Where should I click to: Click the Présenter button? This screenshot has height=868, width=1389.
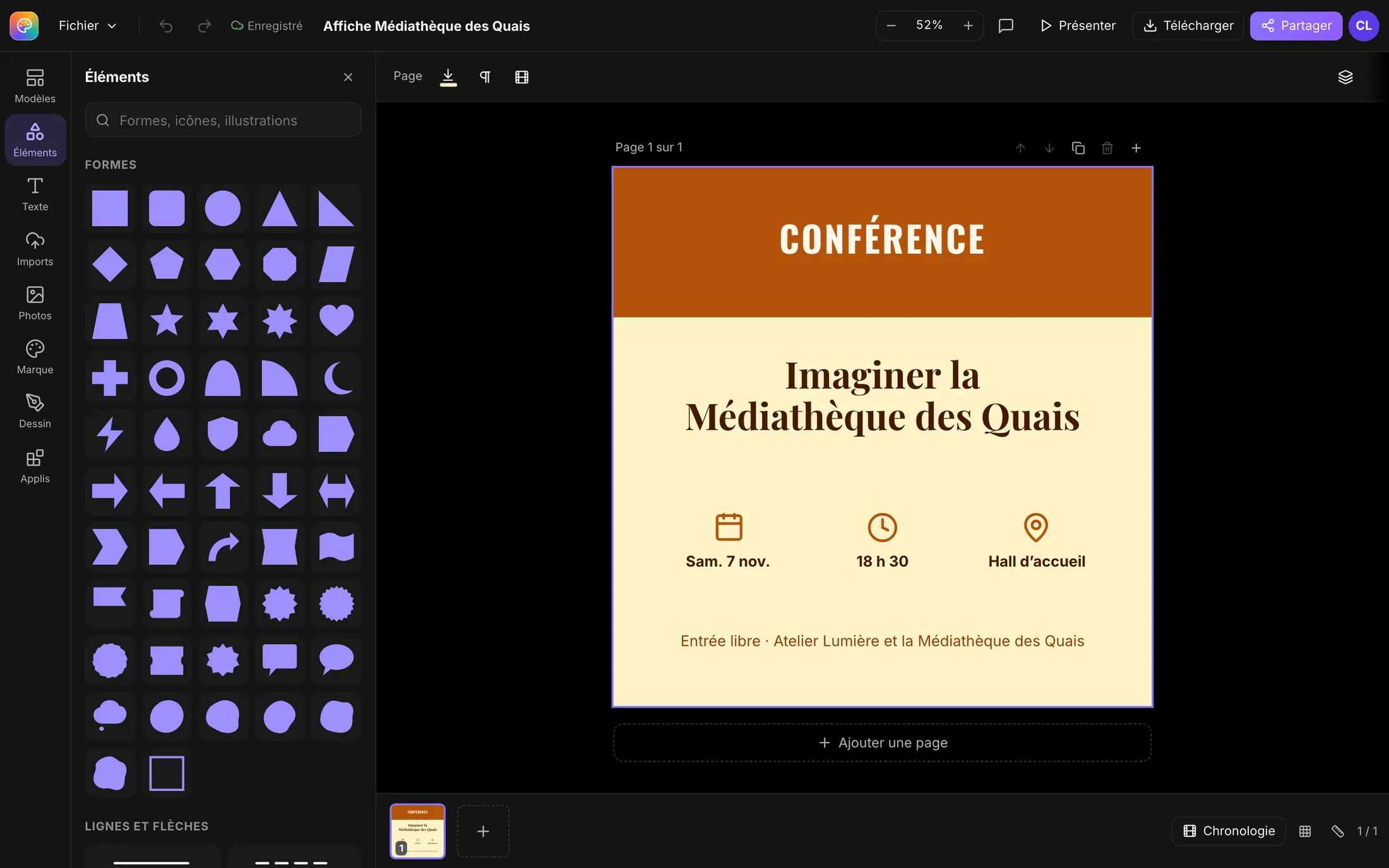pyautogui.click(x=1078, y=26)
